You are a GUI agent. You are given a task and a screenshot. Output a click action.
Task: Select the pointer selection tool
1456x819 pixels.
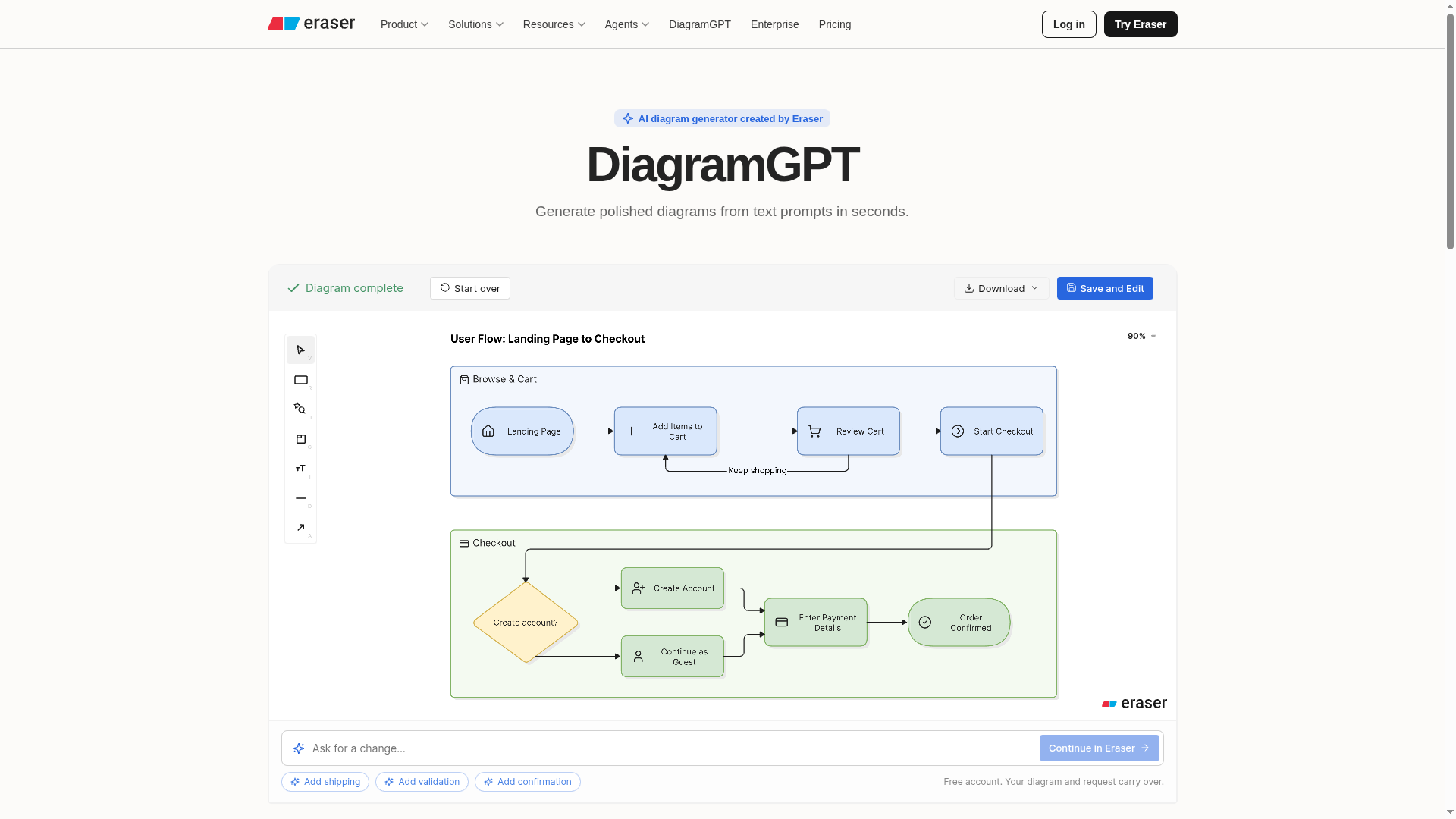pos(300,350)
